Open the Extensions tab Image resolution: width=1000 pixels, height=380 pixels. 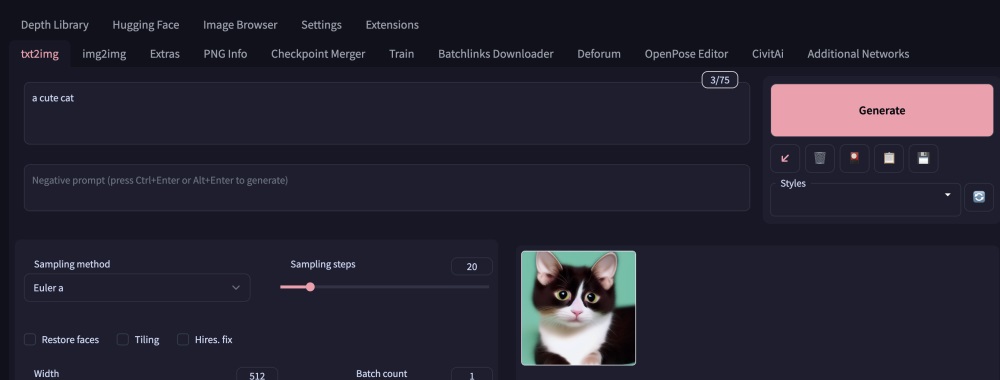pyautogui.click(x=392, y=25)
